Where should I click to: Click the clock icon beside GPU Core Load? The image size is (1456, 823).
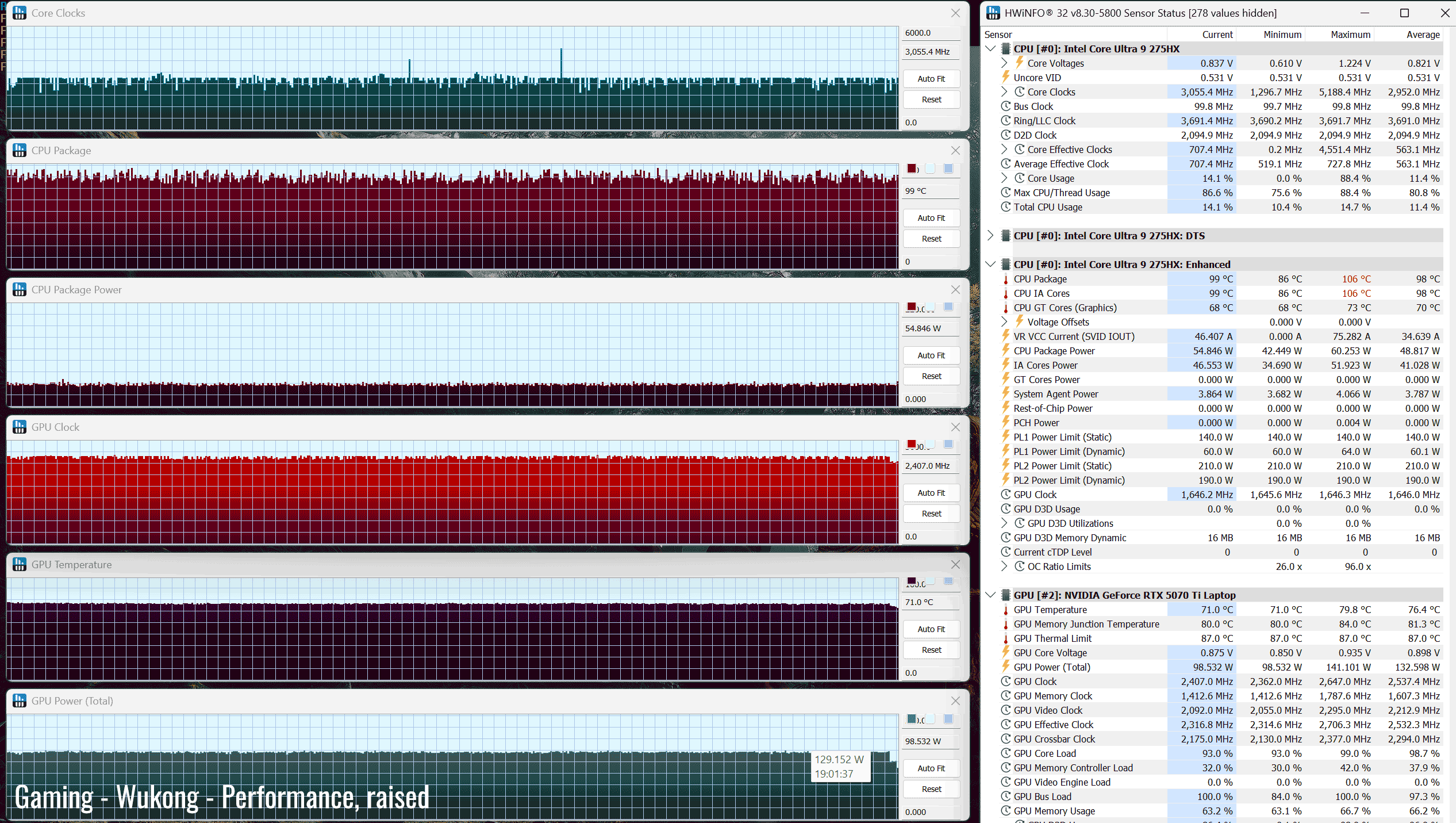(x=1005, y=753)
